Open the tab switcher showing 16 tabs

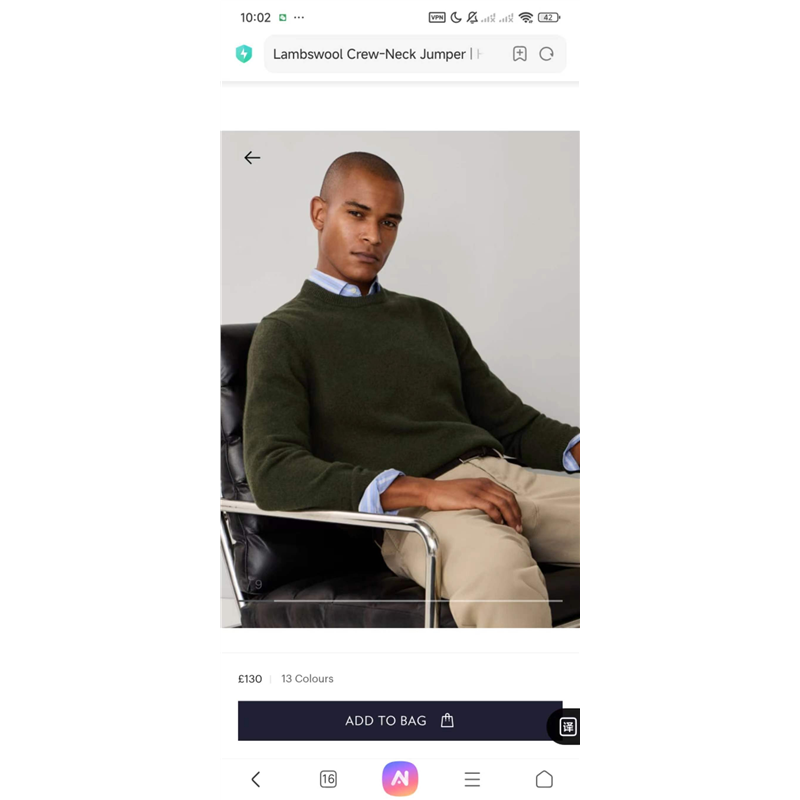point(328,779)
